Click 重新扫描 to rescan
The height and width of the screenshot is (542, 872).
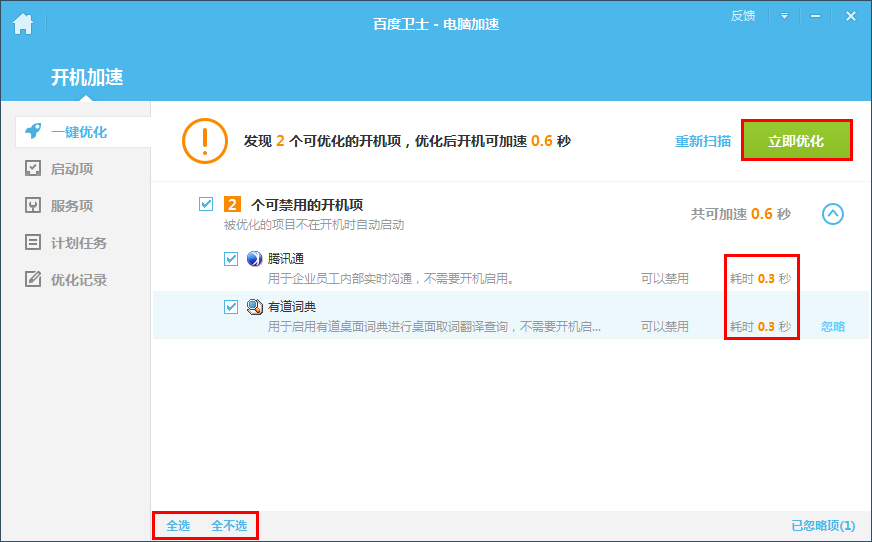click(703, 141)
